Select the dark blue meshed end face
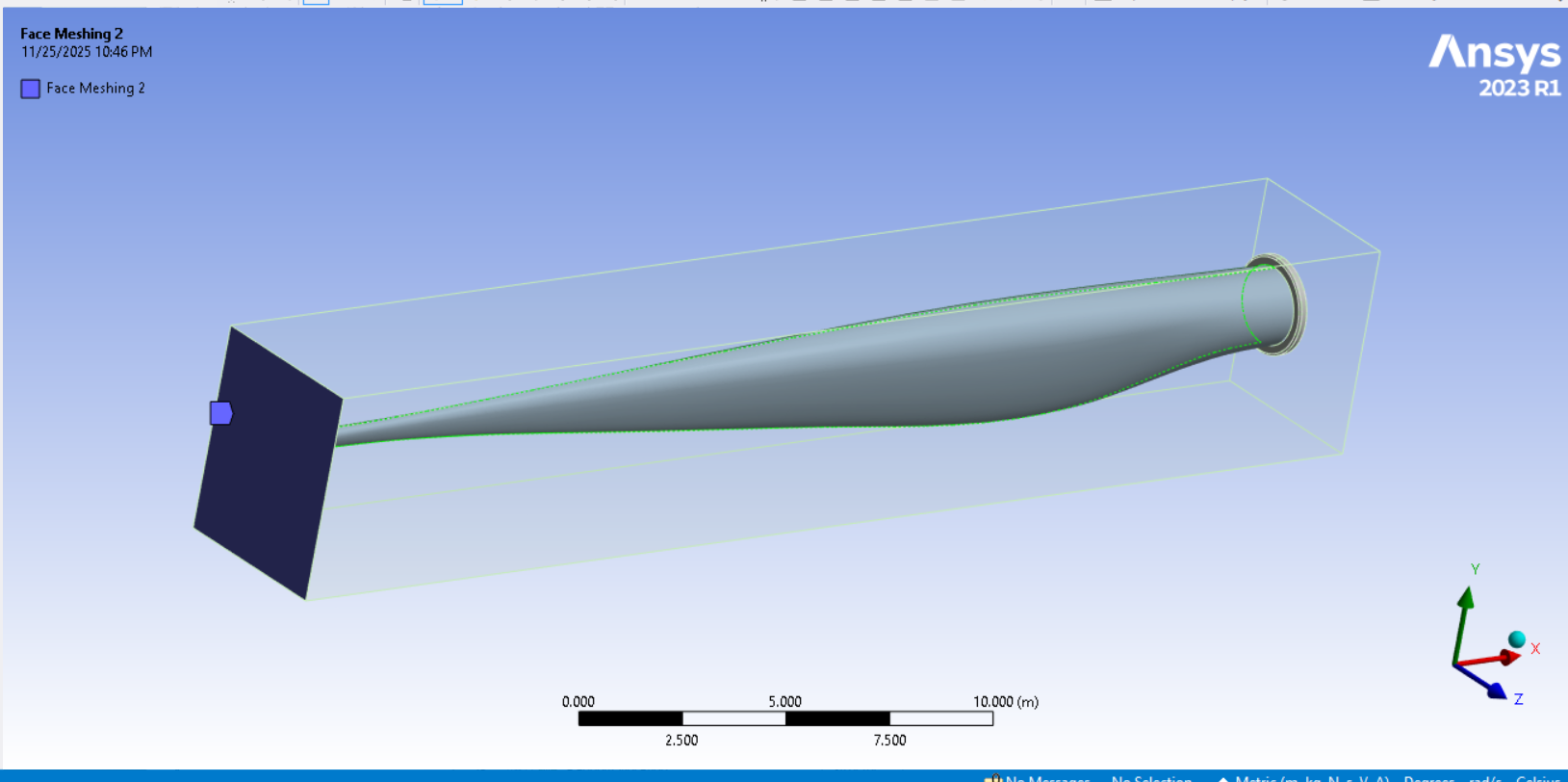The width and height of the screenshot is (1568, 782). tap(267, 464)
